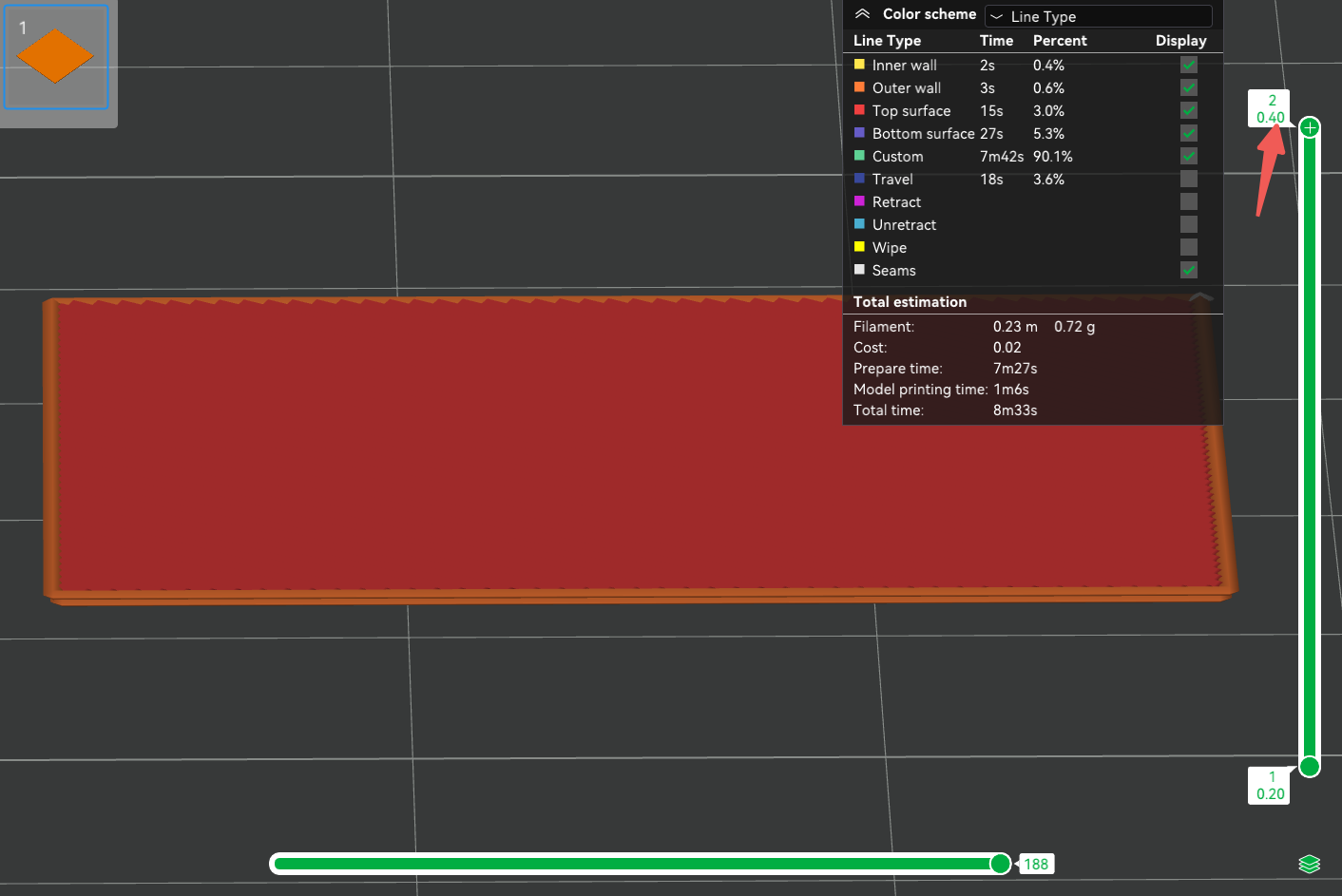Click the layers stack icon at bottom right
This screenshot has height=896, width=1342.
(x=1309, y=864)
